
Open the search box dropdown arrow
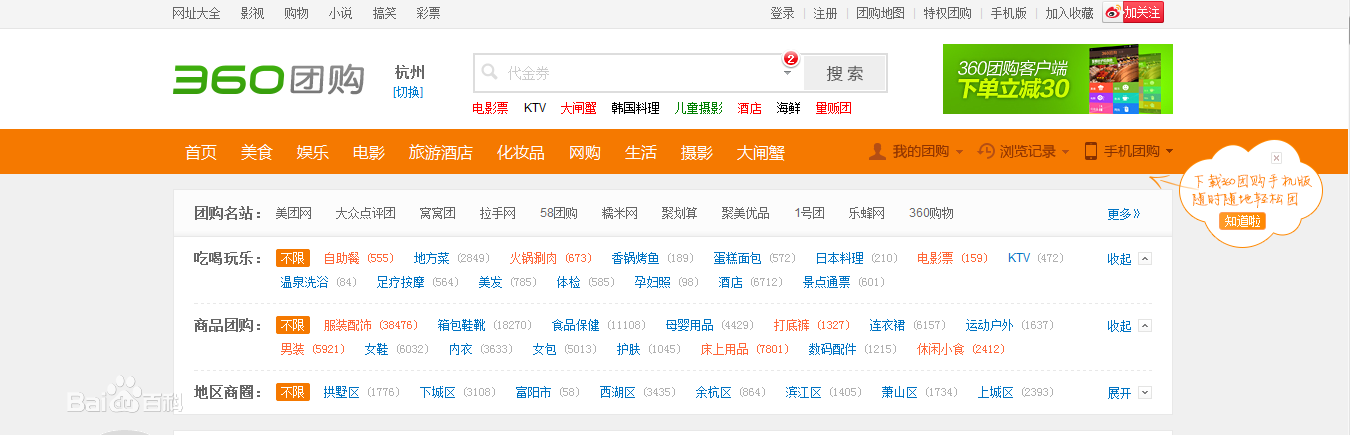coord(787,73)
